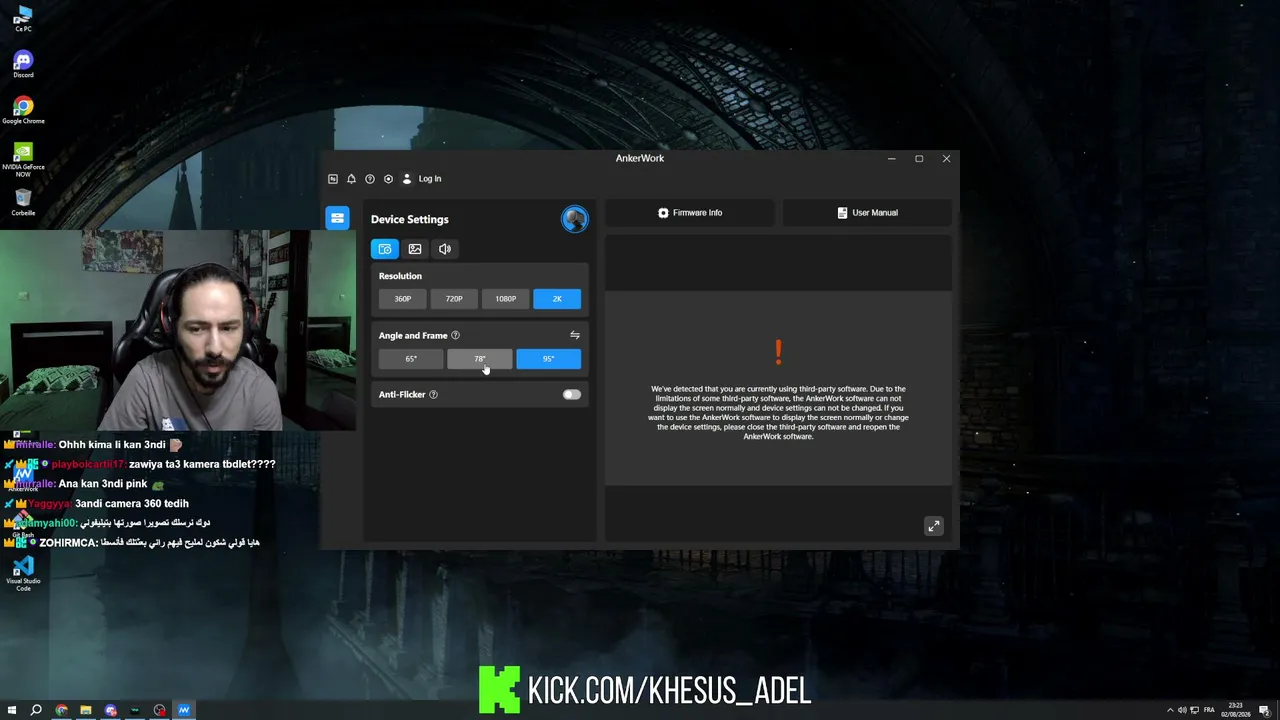This screenshot has width=1280, height=720.
Task: Open the User Manual
Action: [867, 213]
